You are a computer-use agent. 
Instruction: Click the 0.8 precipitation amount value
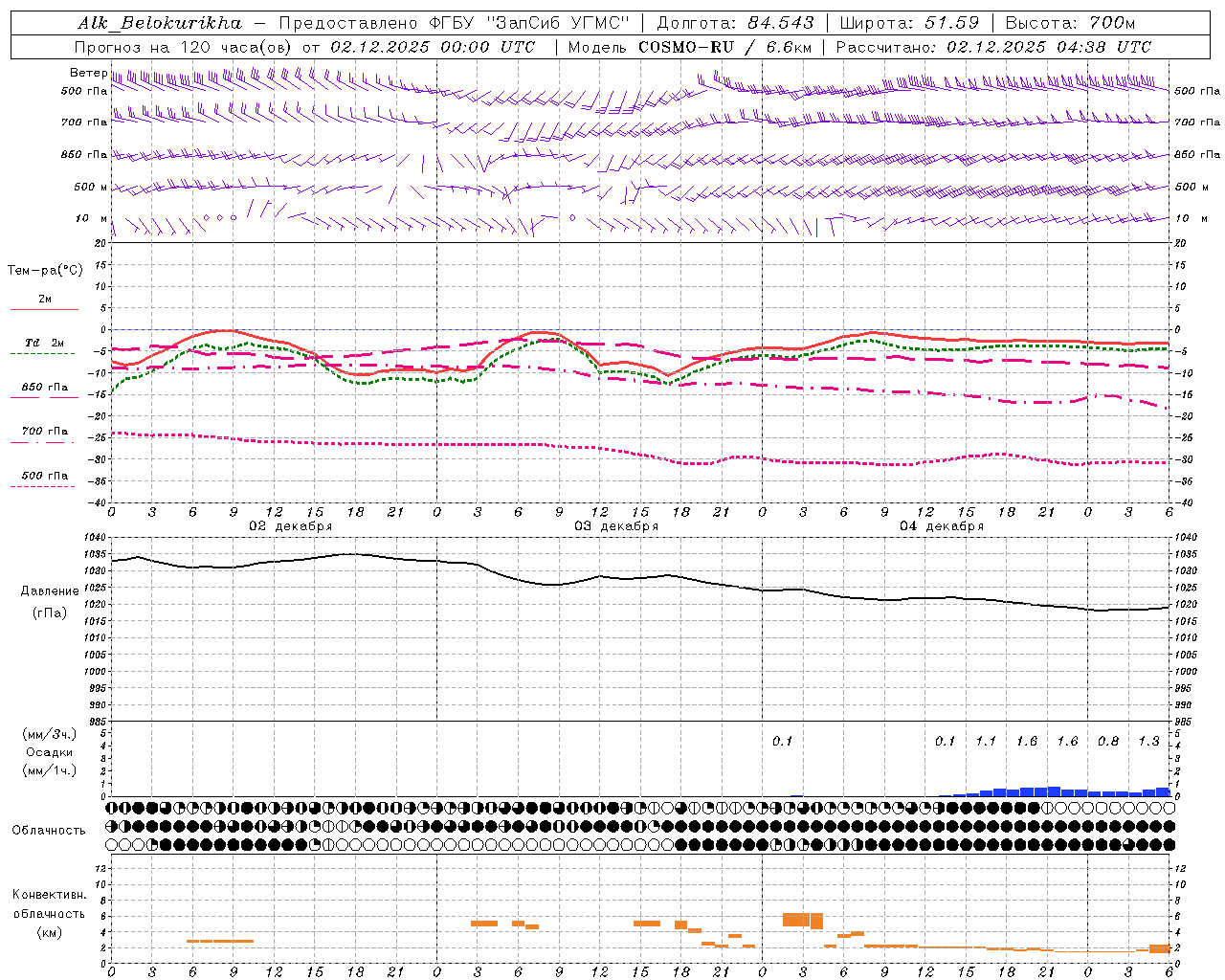point(1108,742)
